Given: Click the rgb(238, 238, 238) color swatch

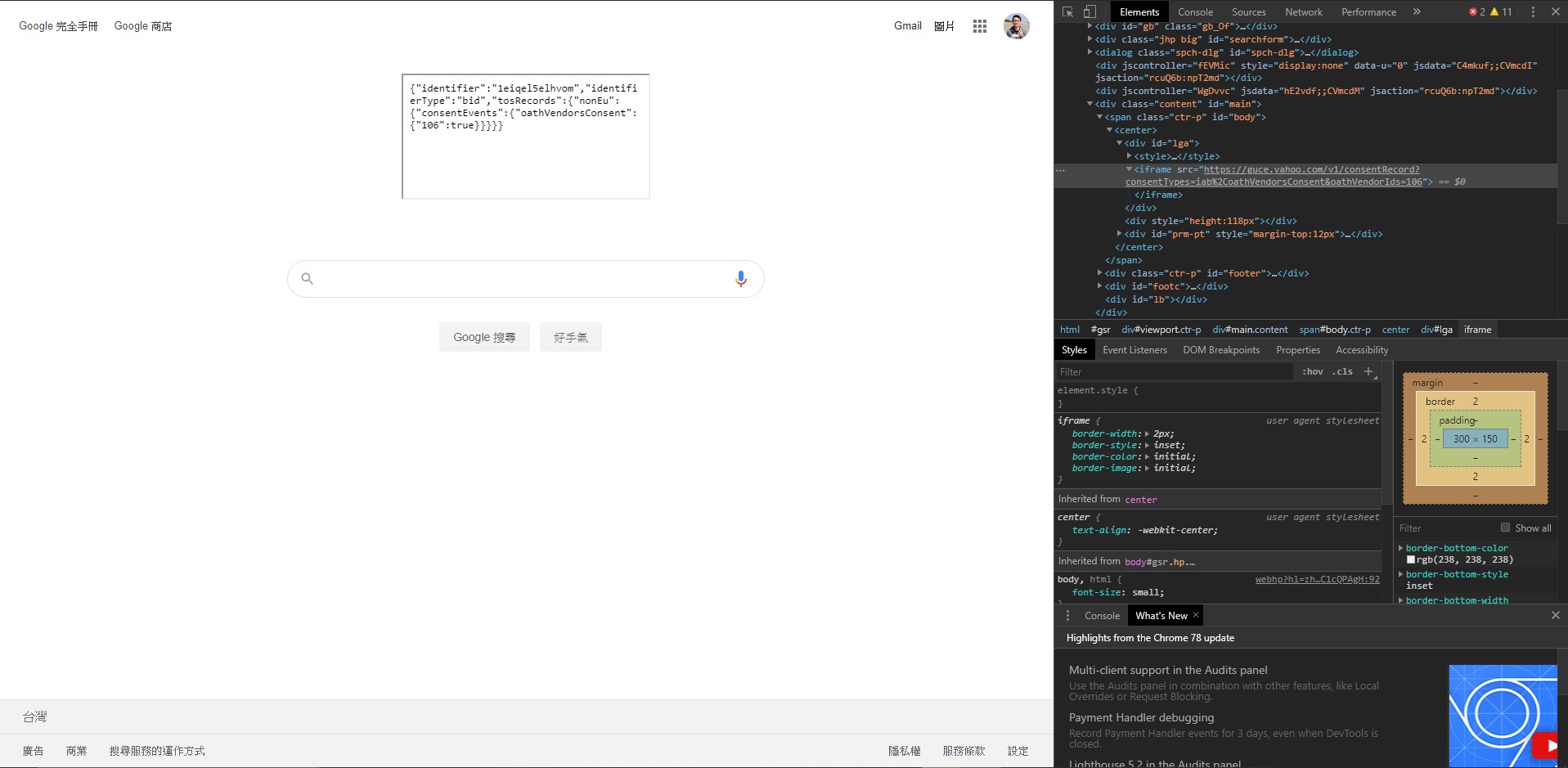Looking at the screenshot, I should point(1411,560).
